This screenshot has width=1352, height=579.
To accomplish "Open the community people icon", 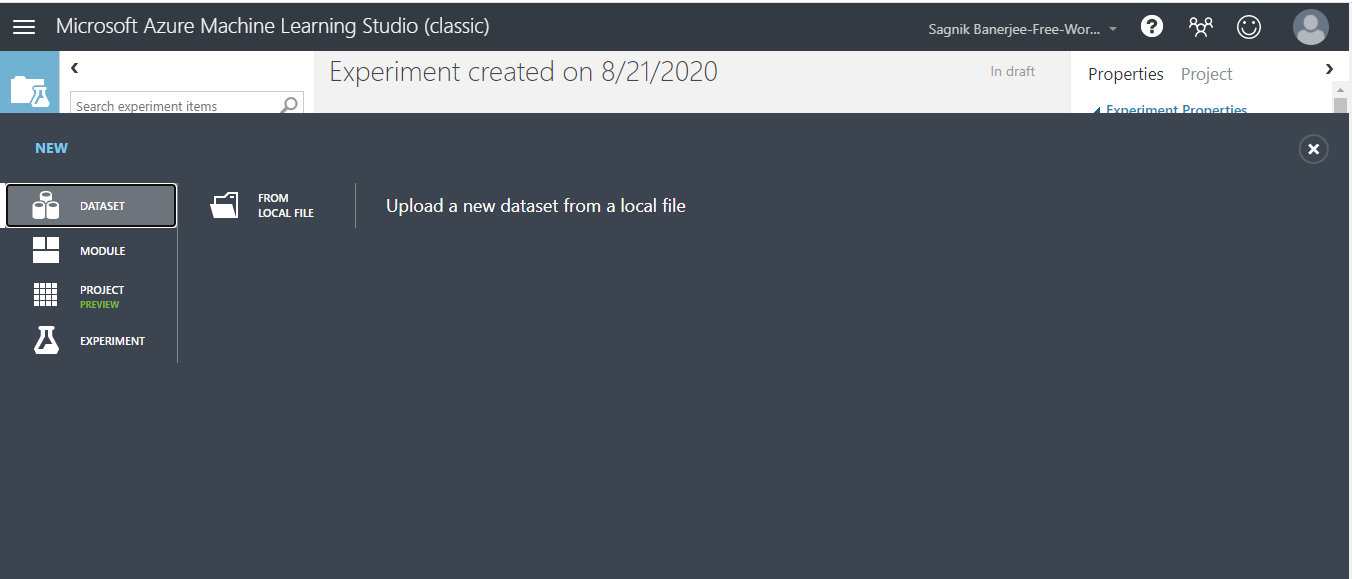I will pos(1200,27).
